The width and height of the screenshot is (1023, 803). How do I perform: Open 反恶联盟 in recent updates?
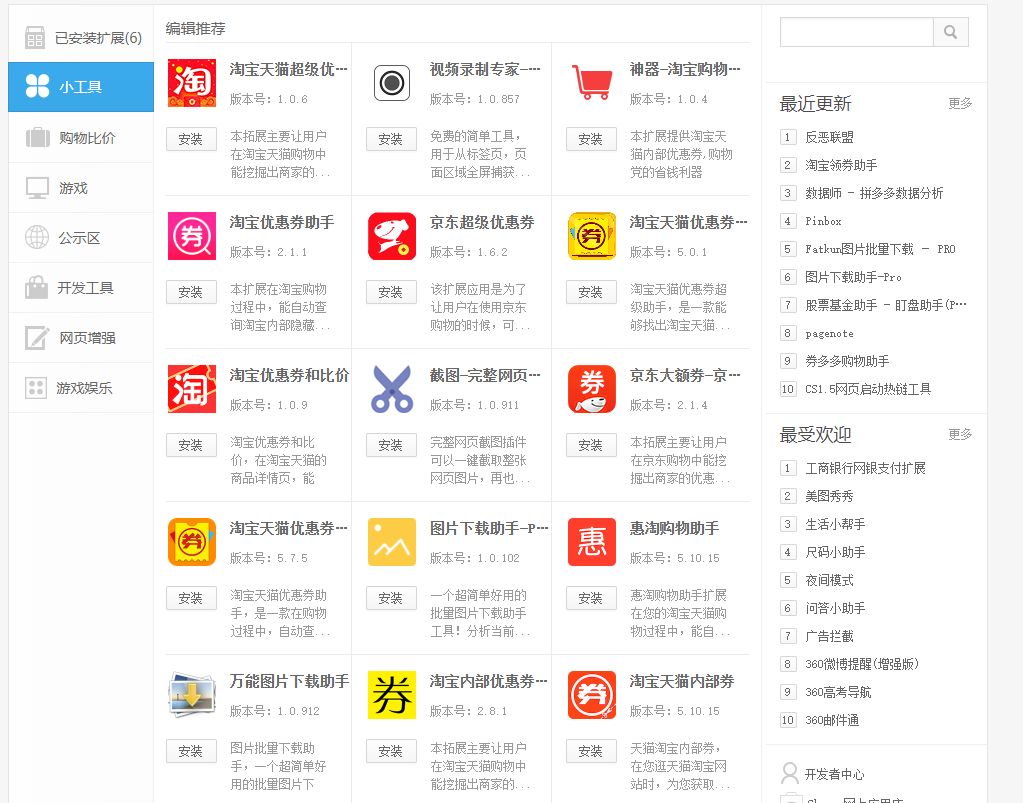(829, 137)
